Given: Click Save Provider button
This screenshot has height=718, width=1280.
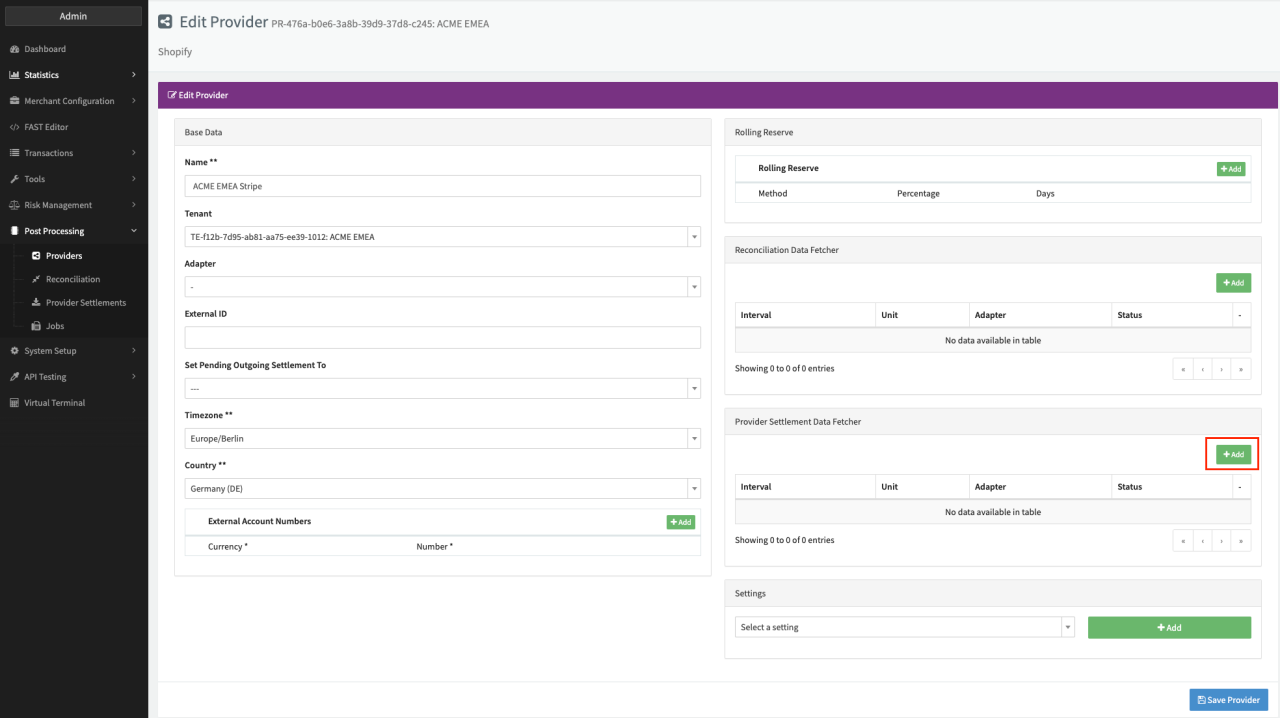Looking at the screenshot, I should pyautogui.click(x=1228, y=700).
